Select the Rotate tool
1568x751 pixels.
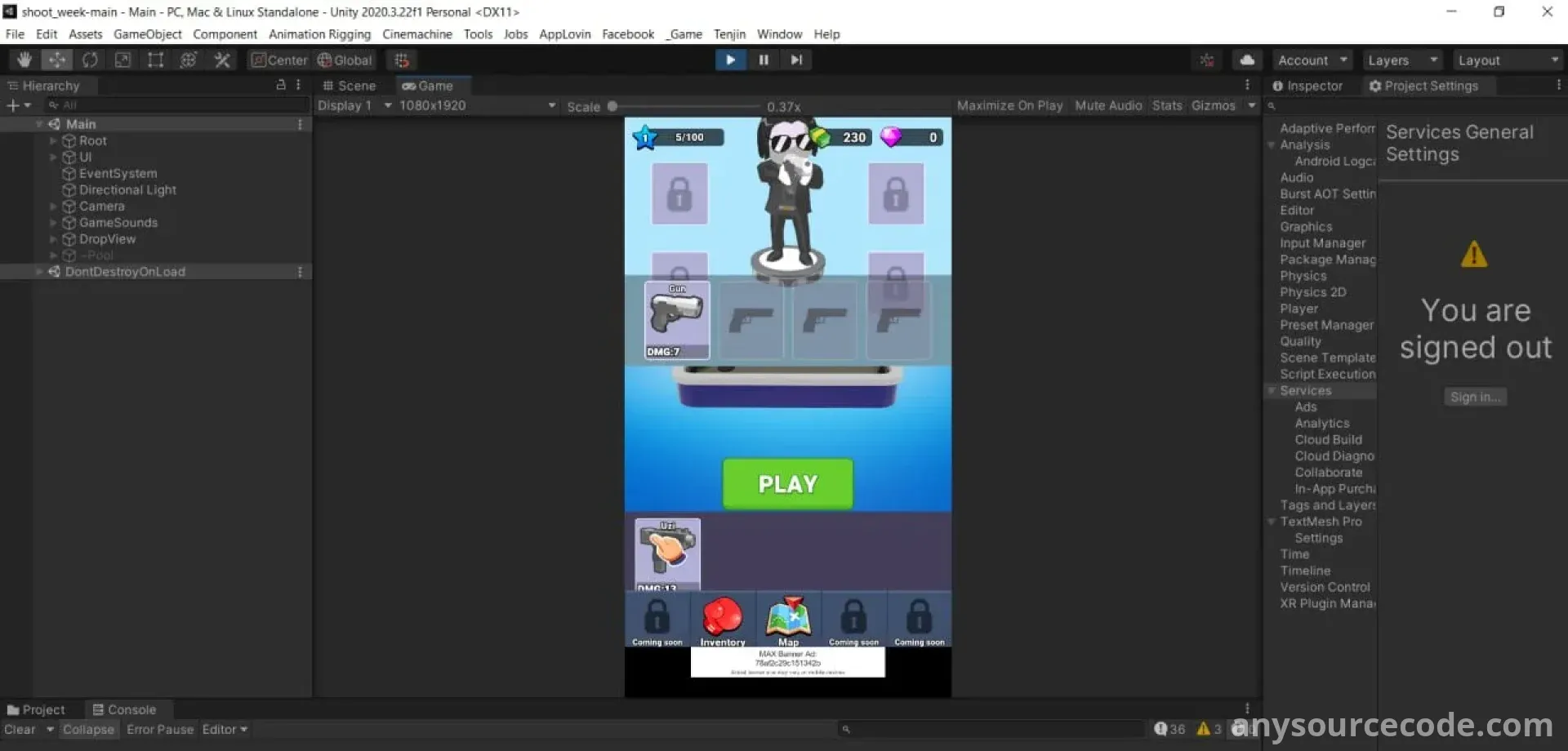90,60
